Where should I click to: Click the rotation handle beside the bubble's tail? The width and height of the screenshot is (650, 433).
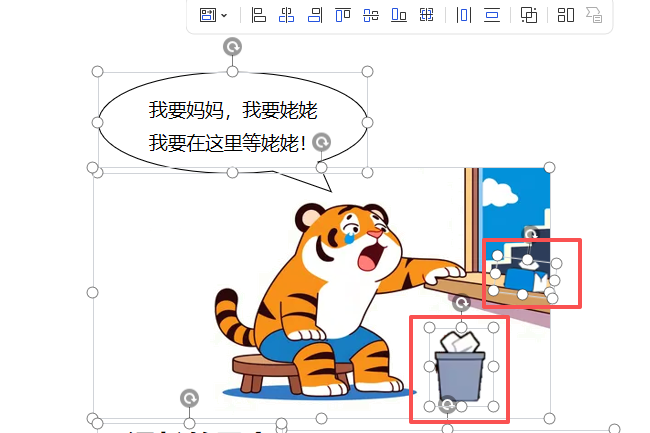coord(321,143)
